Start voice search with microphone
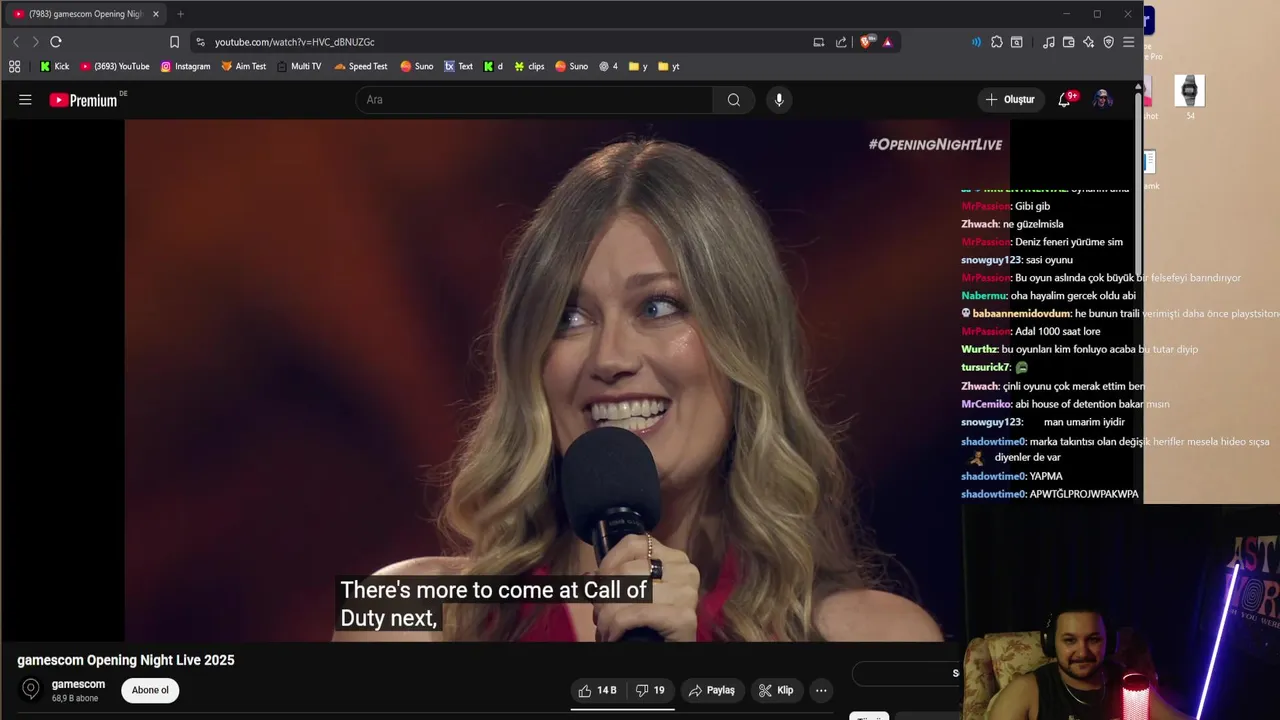The width and height of the screenshot is (1280, 720). pos(779,100)
